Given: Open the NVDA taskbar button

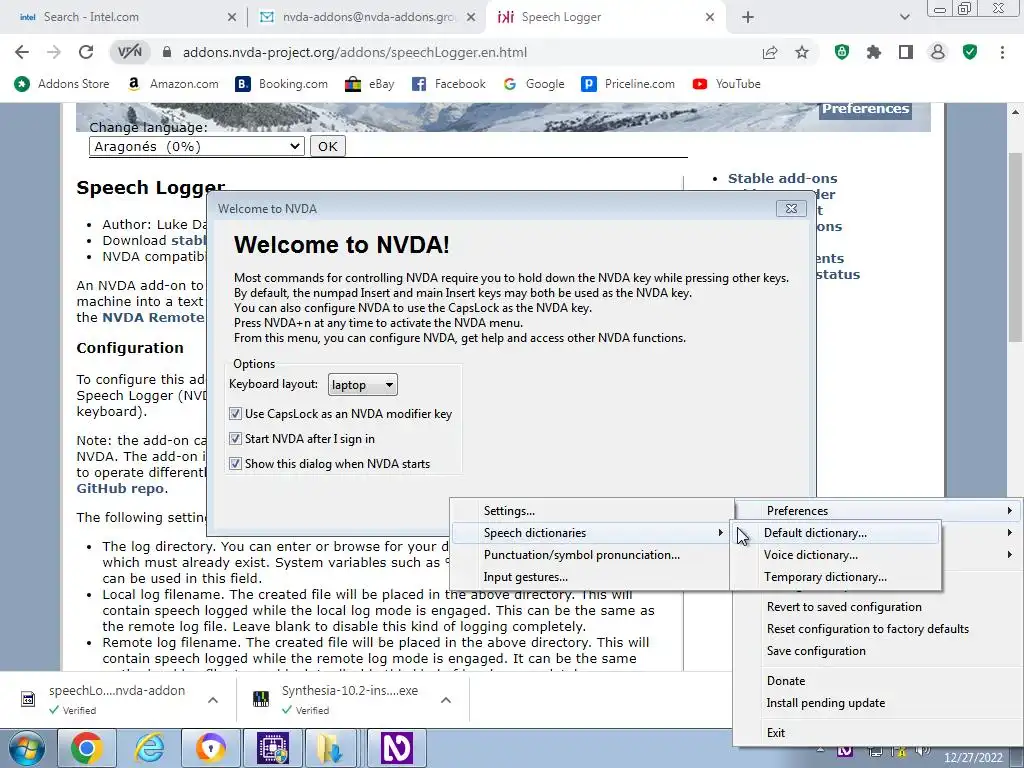Looking at the screenshot, I should tap(396, 748).
